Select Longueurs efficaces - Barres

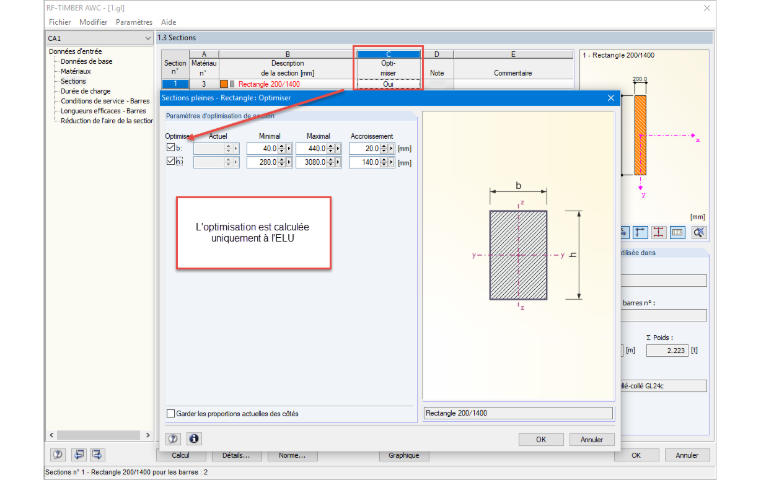[103, 111]
